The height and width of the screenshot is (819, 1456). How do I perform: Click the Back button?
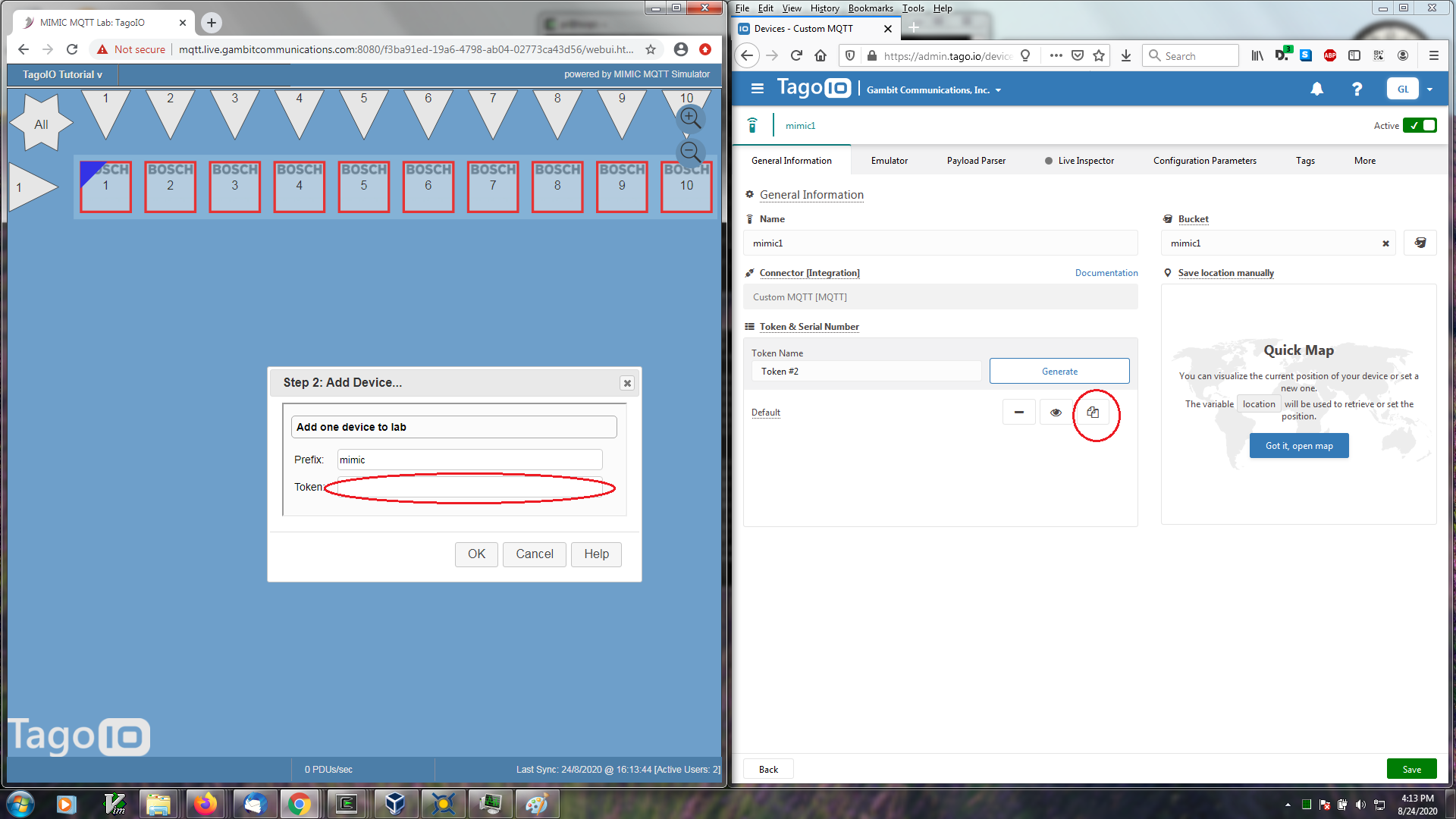tap(768, 769)
